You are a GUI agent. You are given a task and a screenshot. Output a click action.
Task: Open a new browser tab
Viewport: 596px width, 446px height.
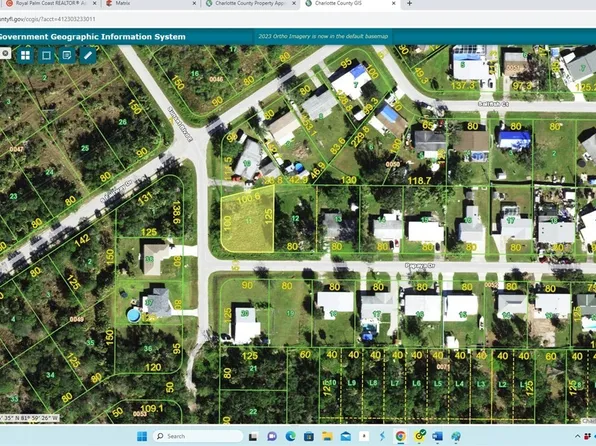tap(409, 3)
